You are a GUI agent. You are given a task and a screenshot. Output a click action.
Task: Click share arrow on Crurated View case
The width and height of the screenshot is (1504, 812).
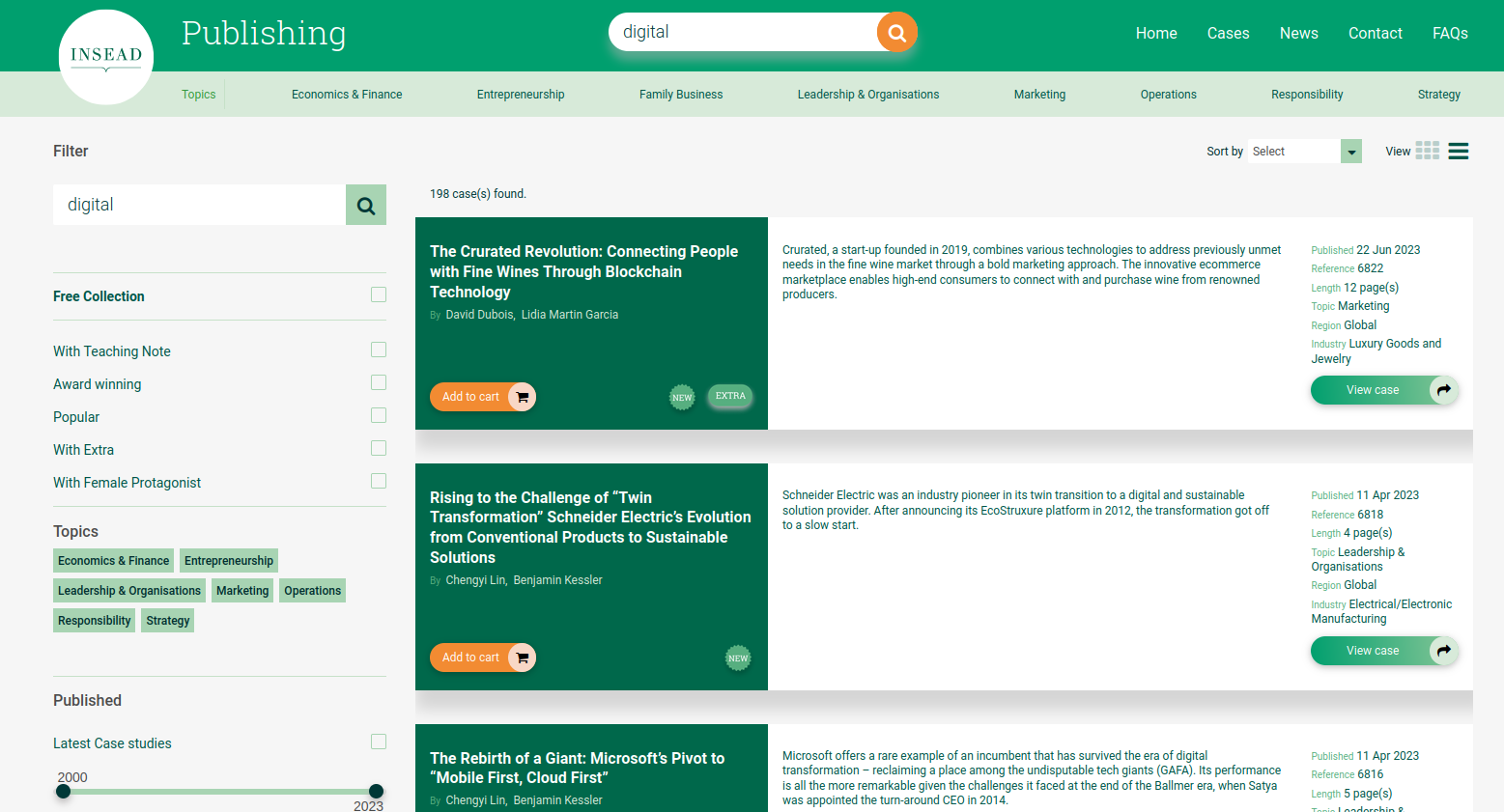[1443, 390]
